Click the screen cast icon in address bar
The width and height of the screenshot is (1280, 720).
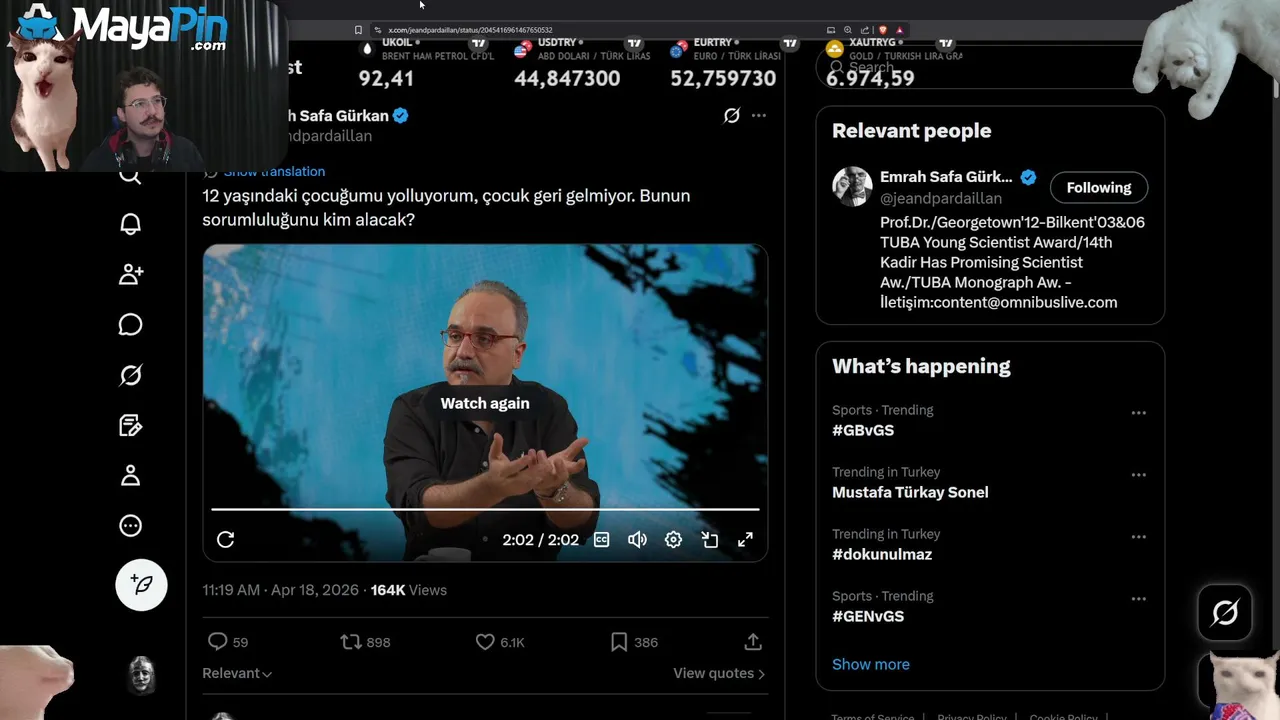pyautogui.click(x=831, y=30)
